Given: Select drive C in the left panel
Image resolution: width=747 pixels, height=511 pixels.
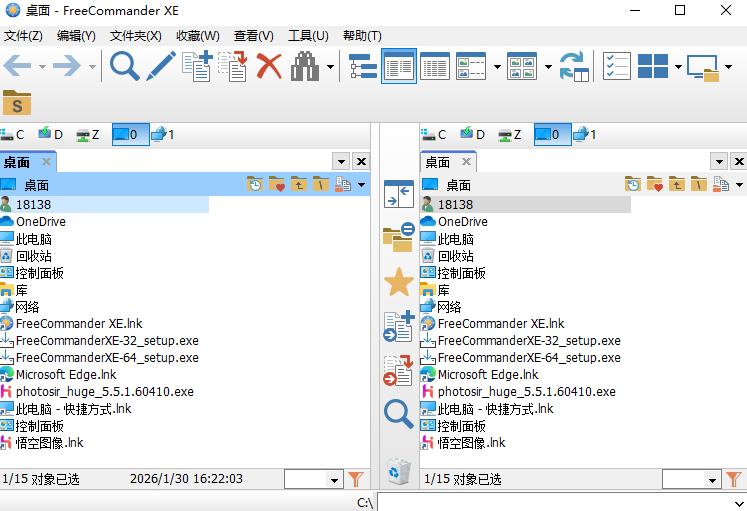Looking at the screenshot, I should point(12,135).
